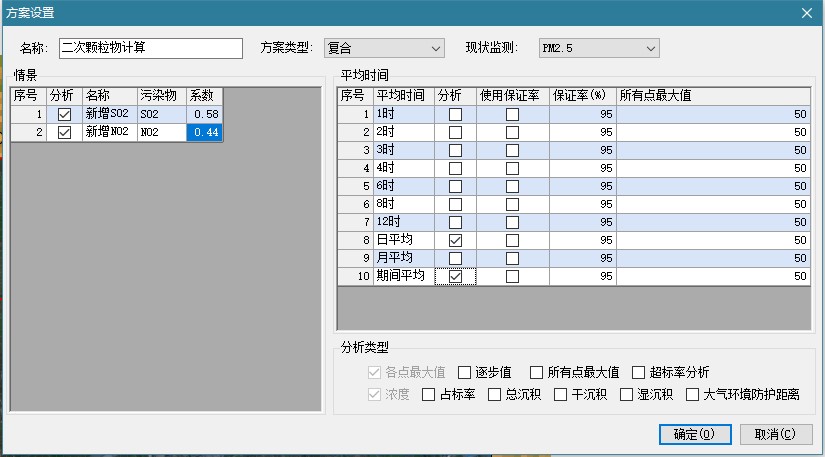This screenshot has width=825, height=457.
Task: Uncheck 分析 for 新增SO2 scenario
Action: (65, 115)
